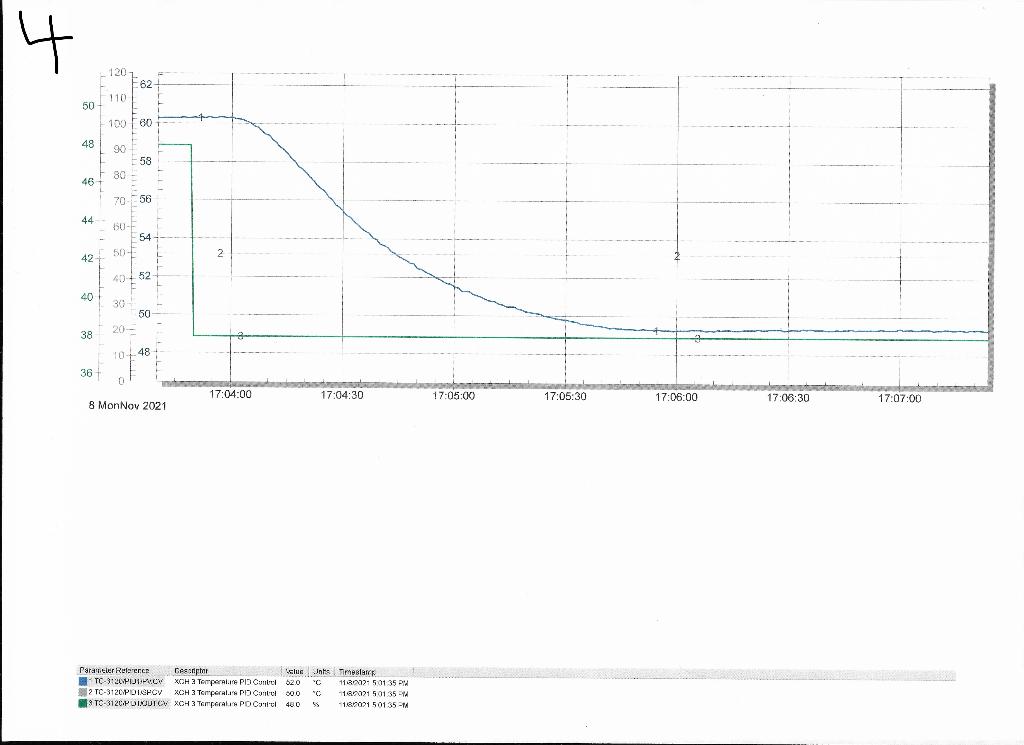This screenshot has height=745, width=1024.
Task: Click the marker 1 on the blue temperature trace
Action: (200, 117)
